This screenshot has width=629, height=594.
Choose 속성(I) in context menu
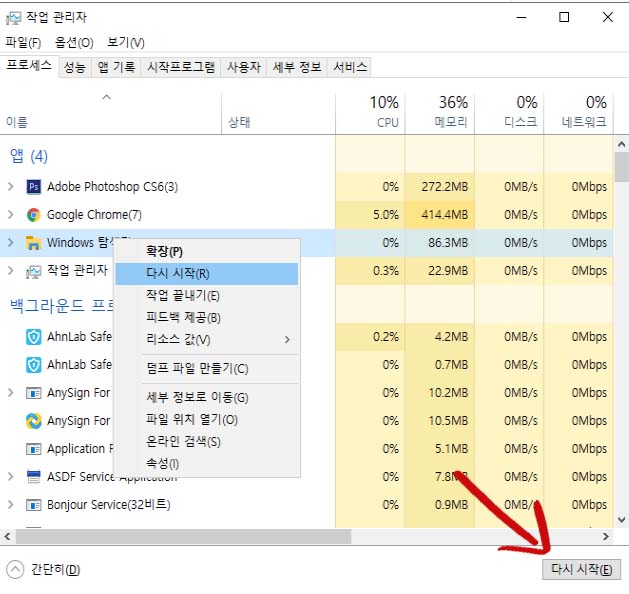point(207,464)
